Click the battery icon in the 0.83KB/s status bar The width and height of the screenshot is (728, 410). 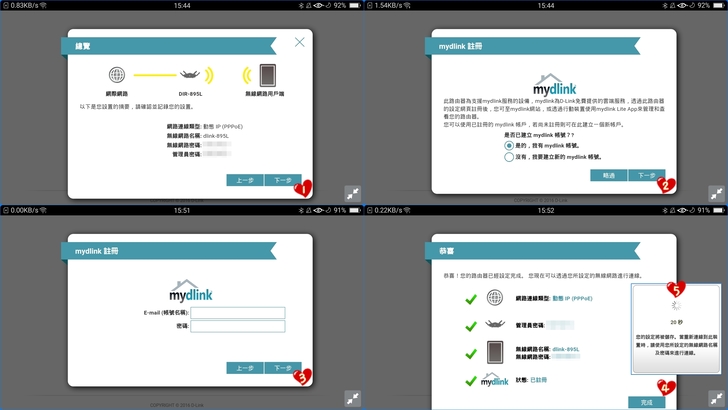click(355, 6)
